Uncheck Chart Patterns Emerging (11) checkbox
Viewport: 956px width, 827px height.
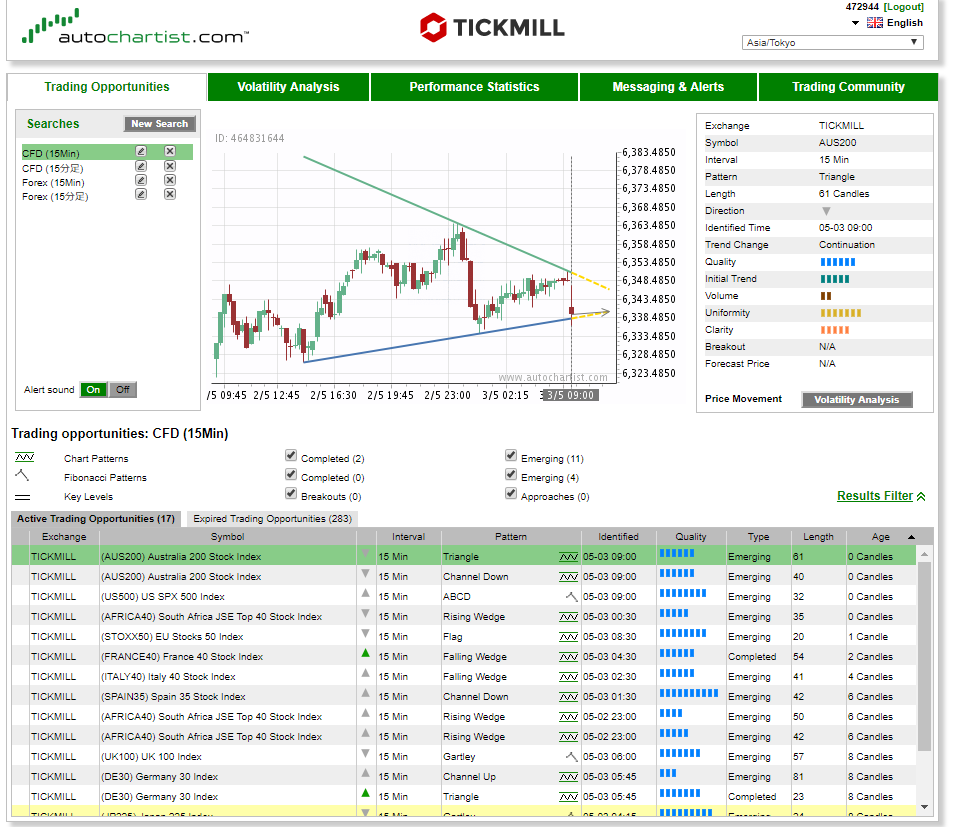point(511,456)
